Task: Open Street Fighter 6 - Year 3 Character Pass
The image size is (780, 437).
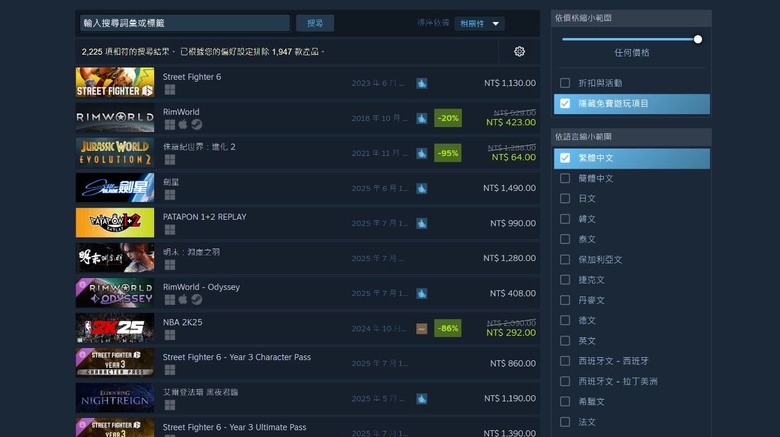Action: click(237, 357)
